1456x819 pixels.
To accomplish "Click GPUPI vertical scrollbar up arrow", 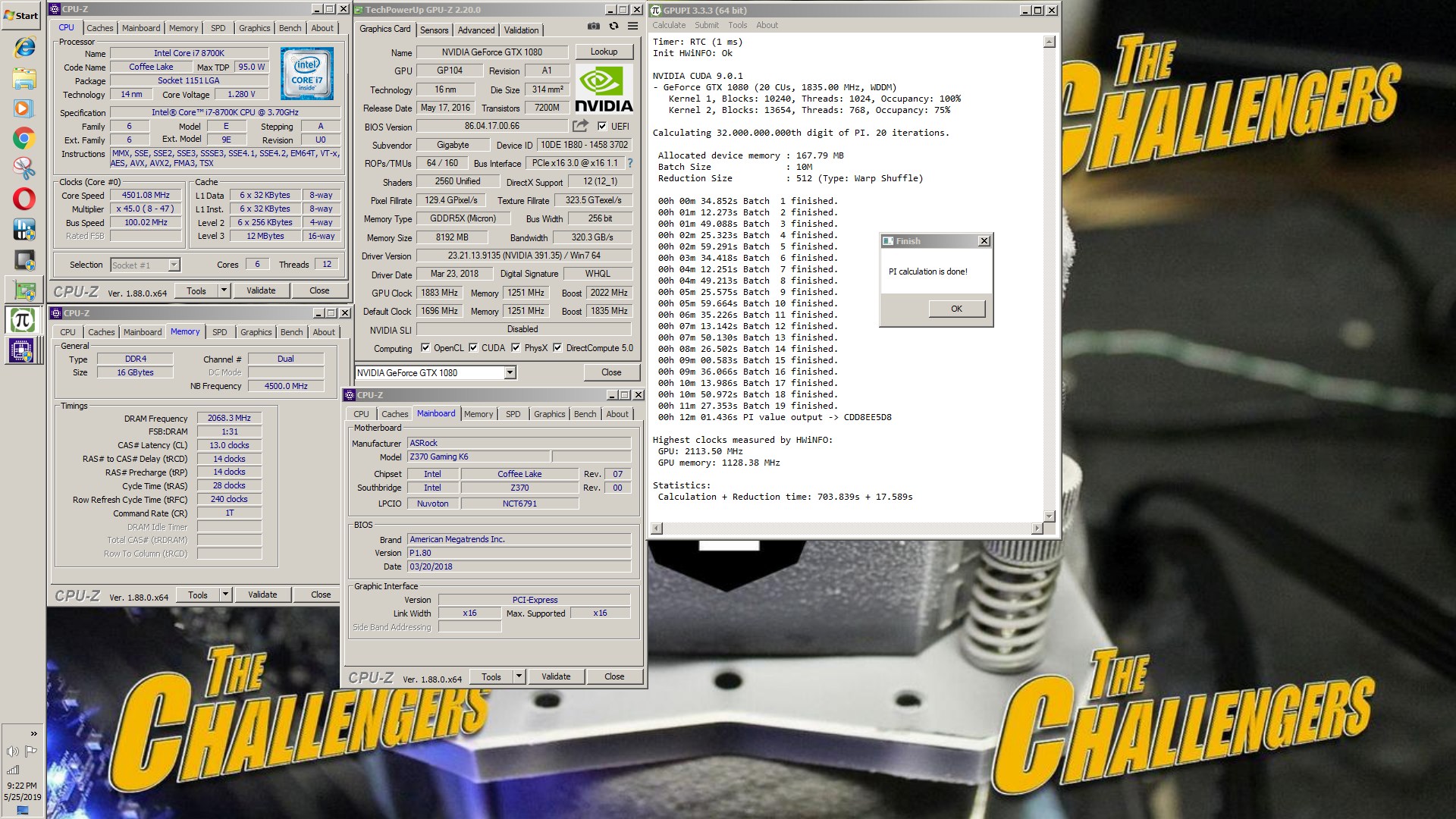I will click(1050, 42).
